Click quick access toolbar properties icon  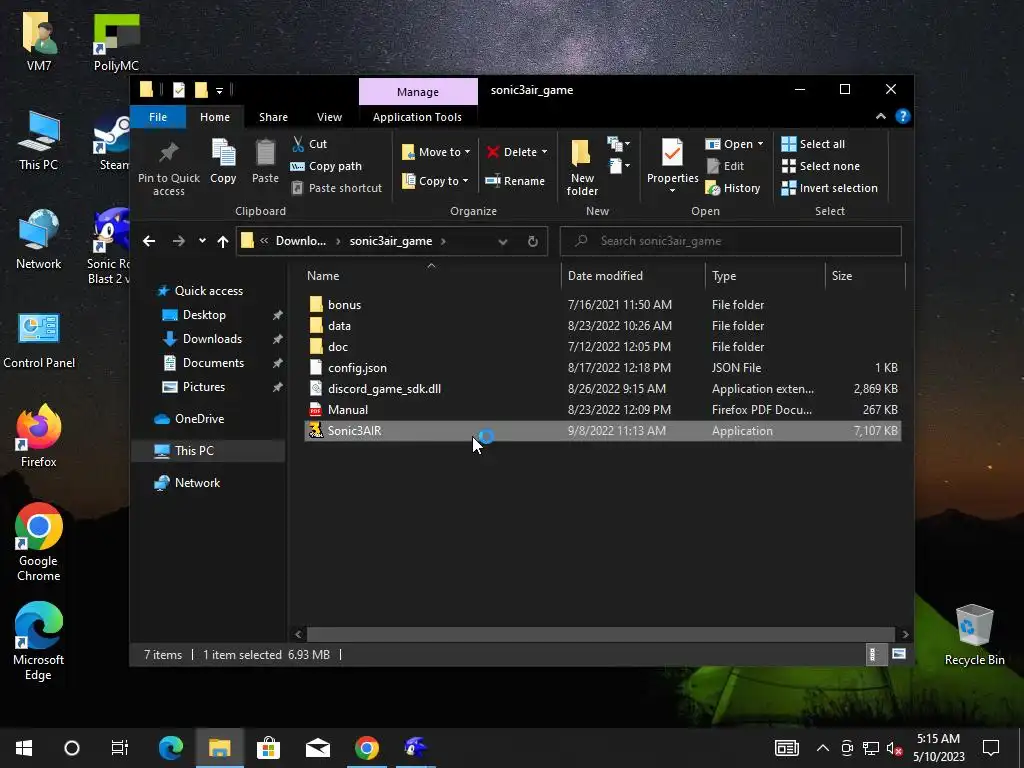pos(178,89)
